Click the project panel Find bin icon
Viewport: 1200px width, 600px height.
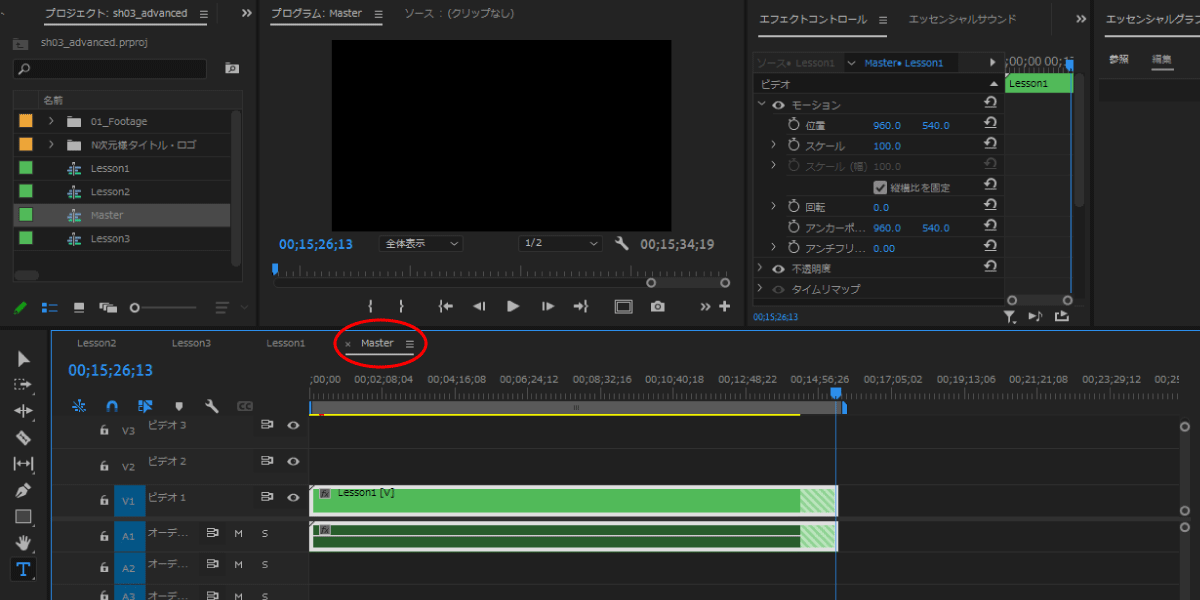point(232,68)
